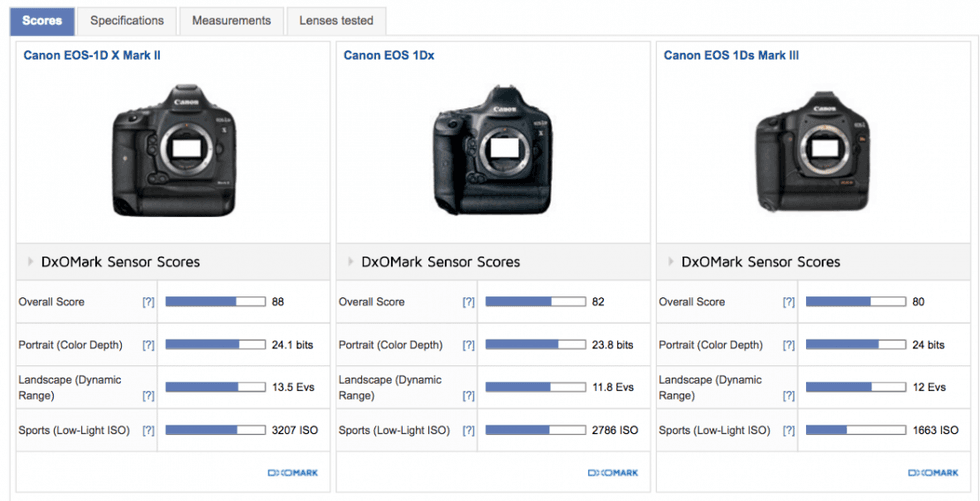Image resolution: width=980 pixels, height=501 pixels.
Task: Click the Canon EOS 1Dx camera photo
Action: [x=493, y=151]
